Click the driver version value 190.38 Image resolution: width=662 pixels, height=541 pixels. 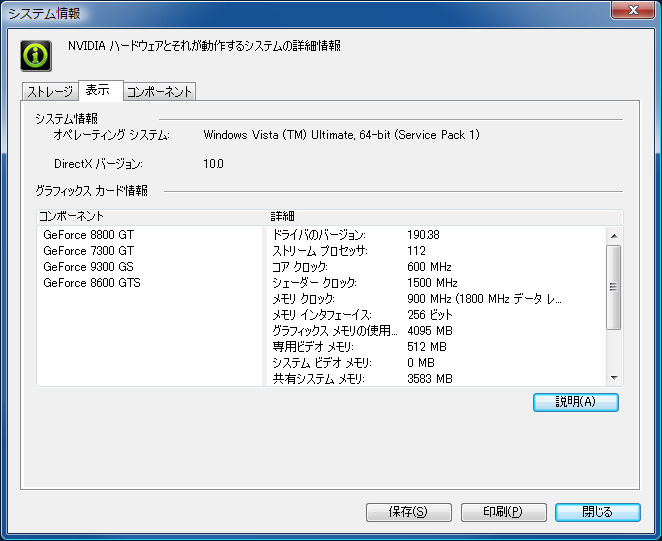423,235
